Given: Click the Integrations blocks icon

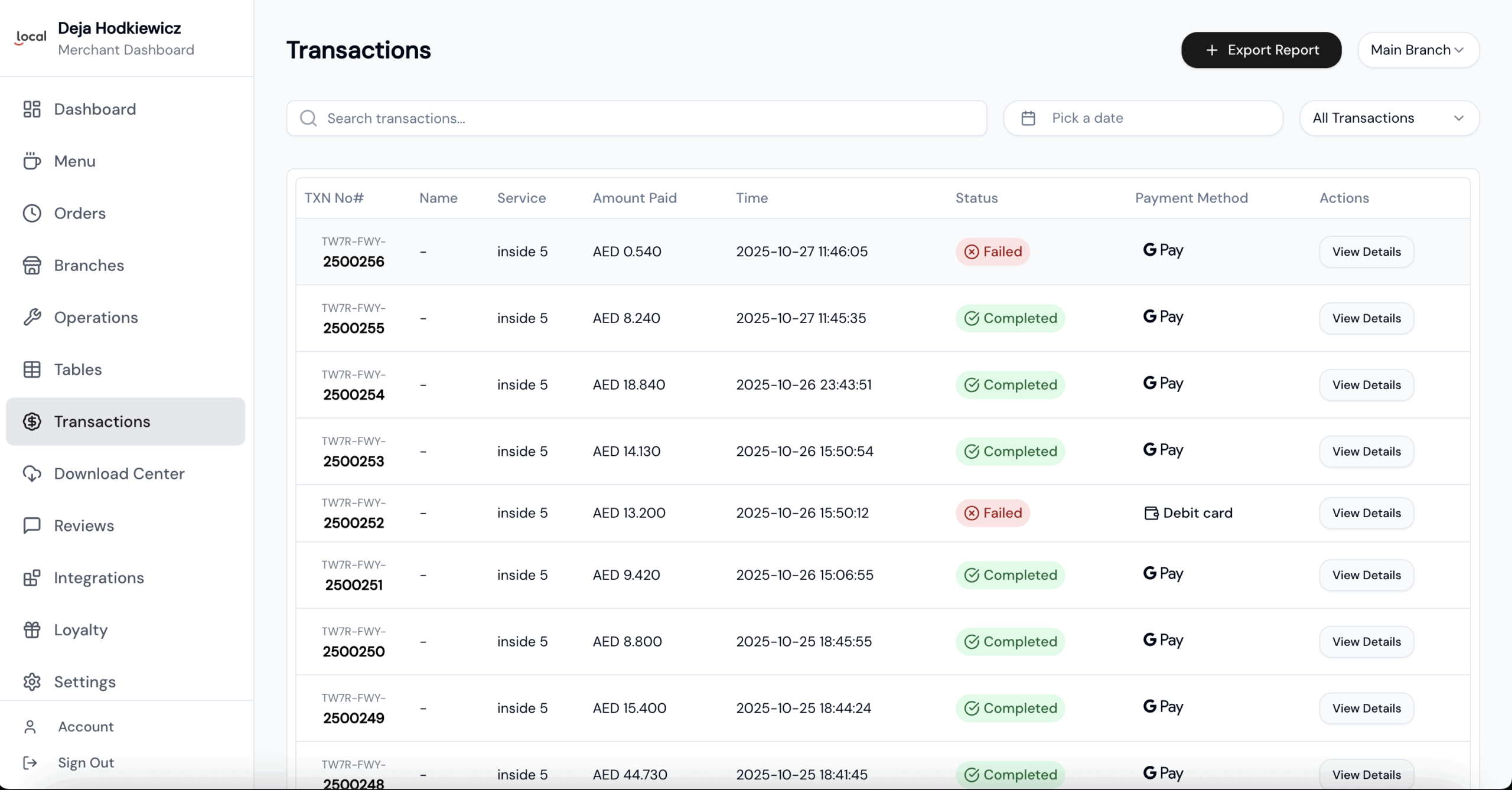Looking at the screenshot, I should point(32,578).
